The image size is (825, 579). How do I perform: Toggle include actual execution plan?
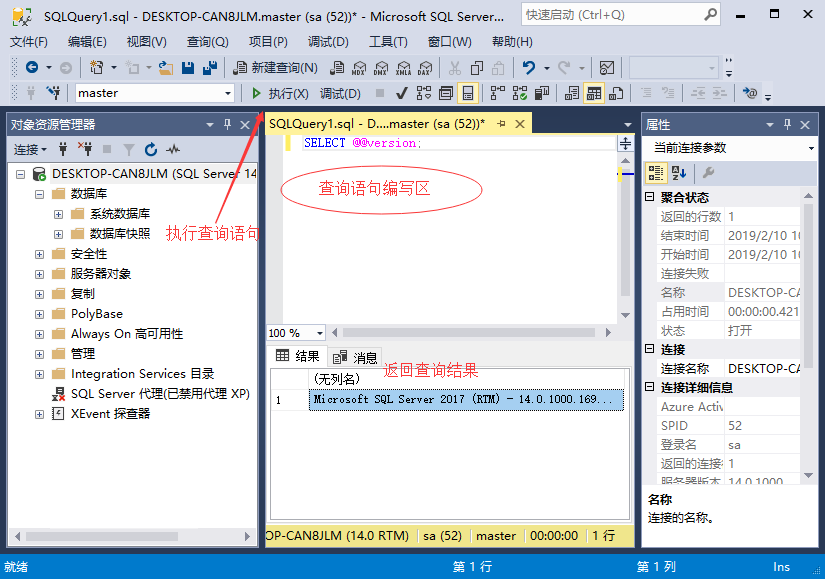[498, 93]
